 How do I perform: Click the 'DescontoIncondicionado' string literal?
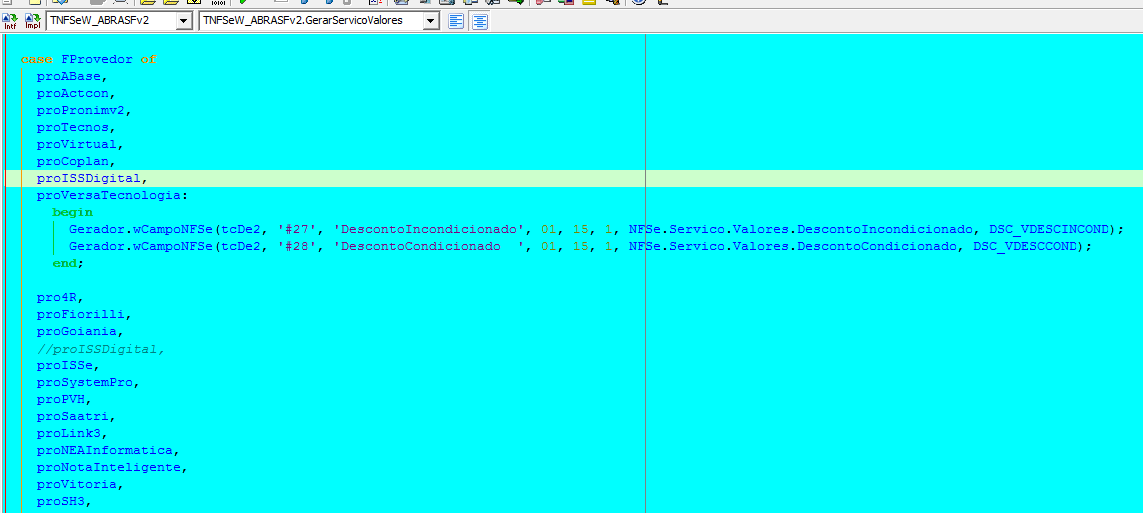(x=430, y=230)
